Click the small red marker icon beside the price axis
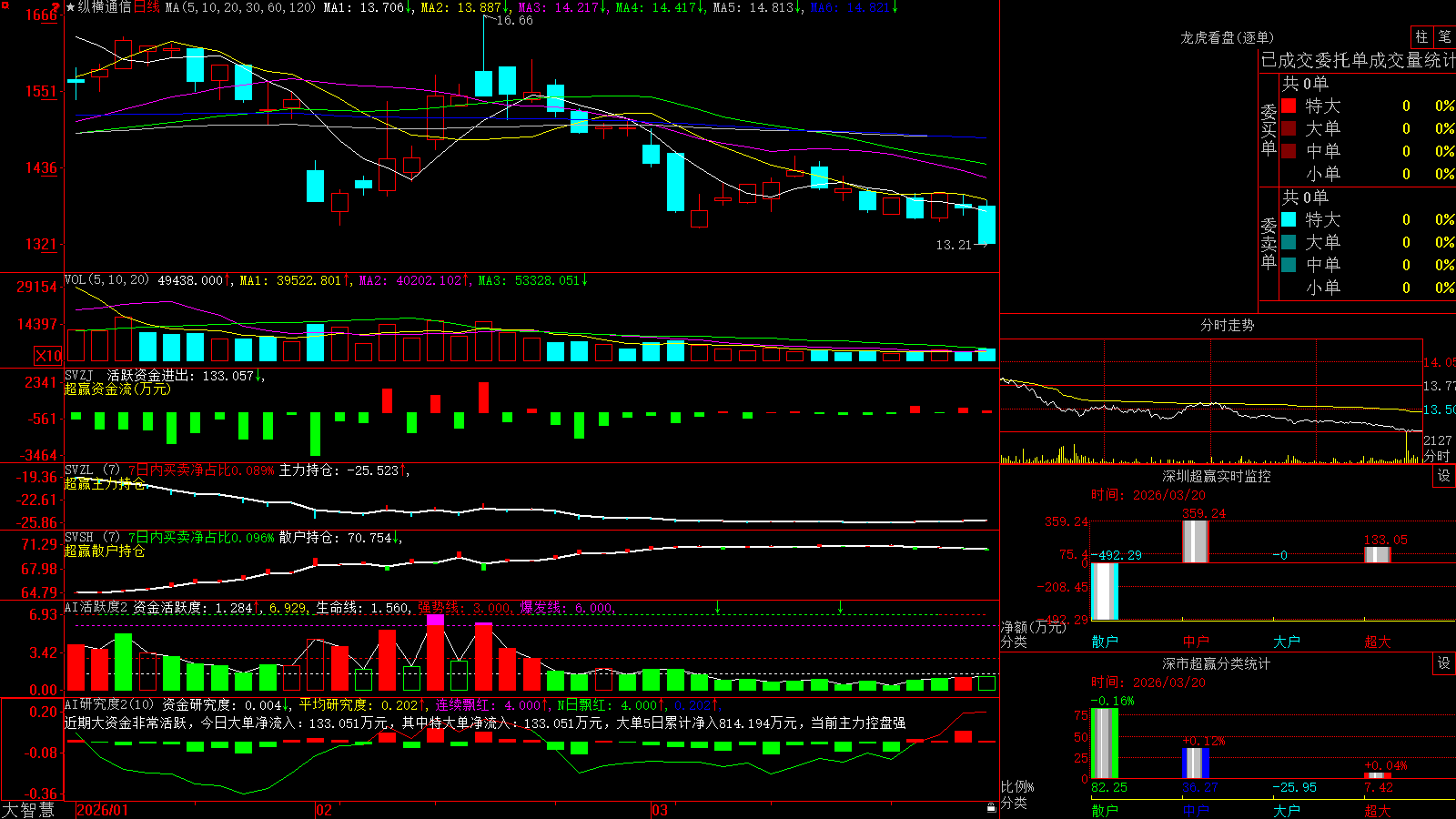Viewport: 1456px width, 819px height. click(56, 6)
